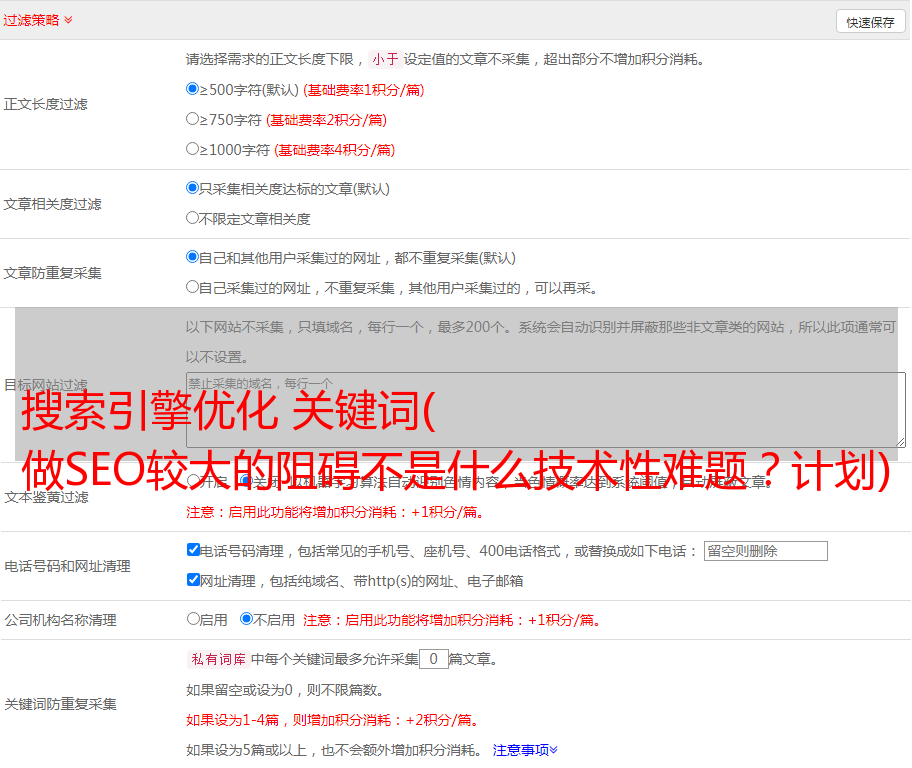Collapse the 过滤策略 section header
The image size is (912, 768).
(38, 20)
